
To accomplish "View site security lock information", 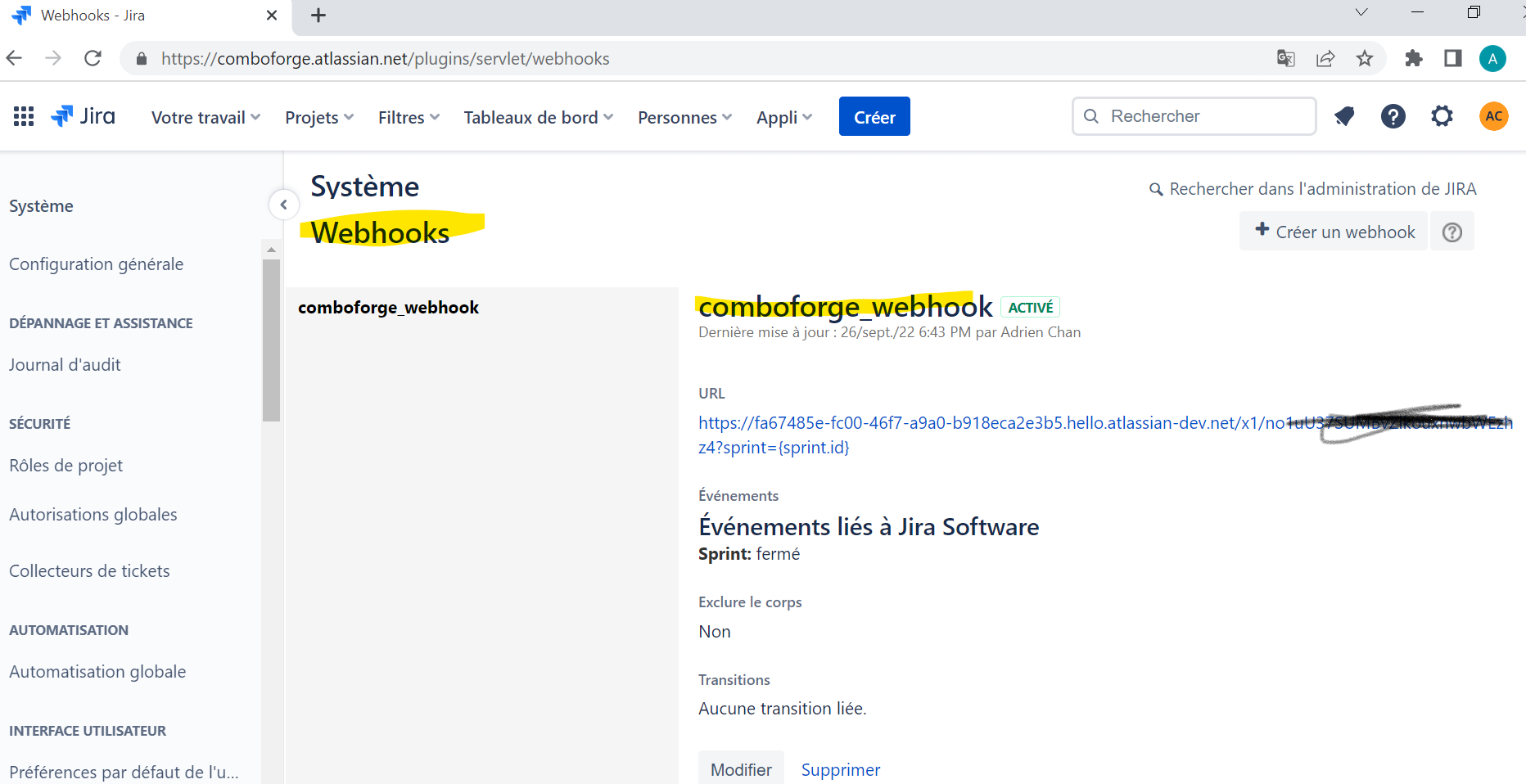I will click(x=142, y=59).
